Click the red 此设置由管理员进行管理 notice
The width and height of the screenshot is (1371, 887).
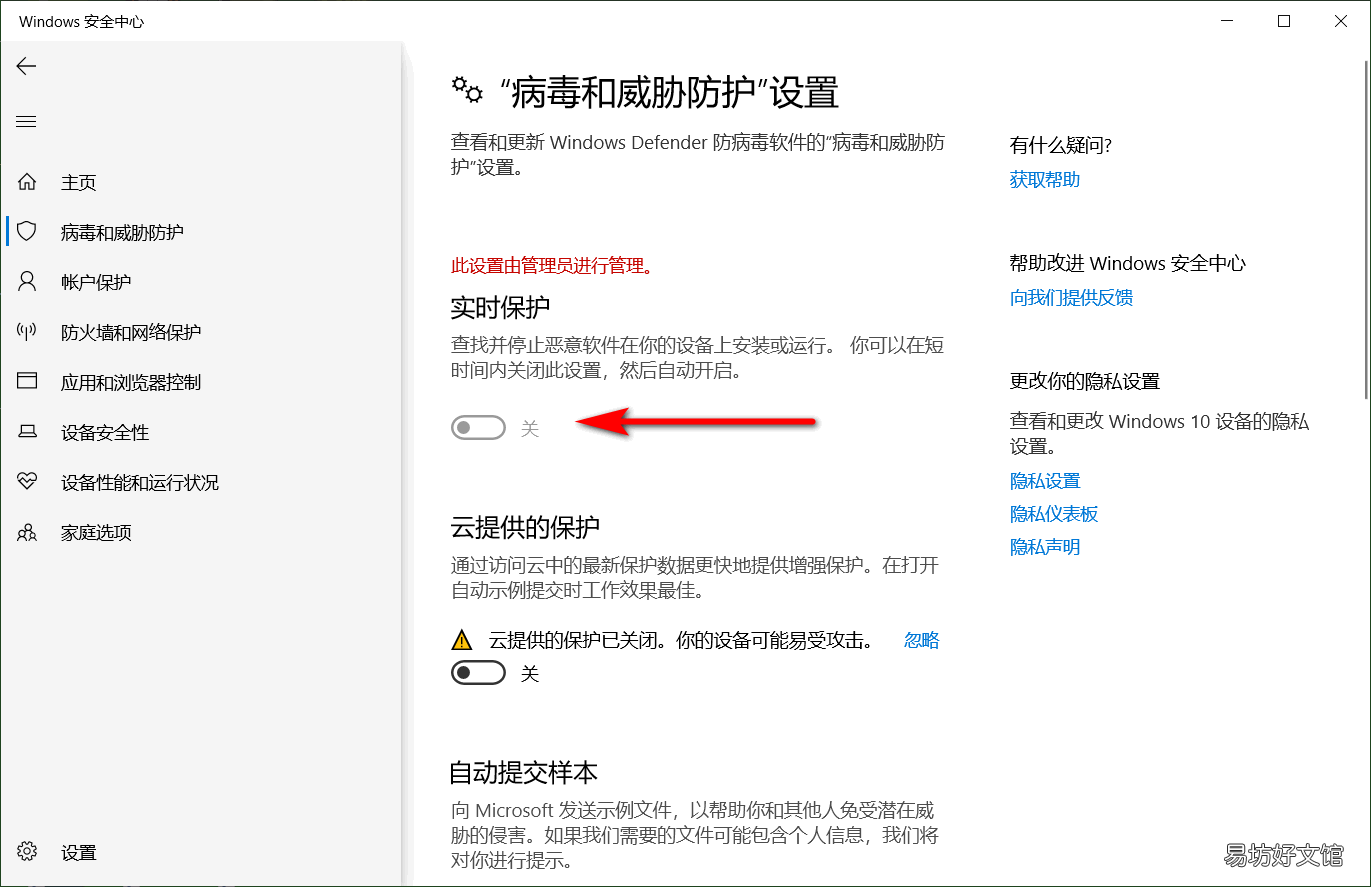point(553,266)
